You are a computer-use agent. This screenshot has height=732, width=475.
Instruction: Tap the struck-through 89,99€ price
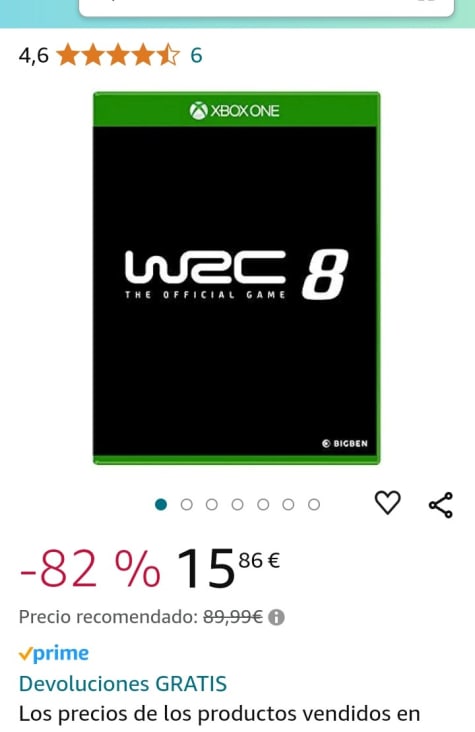click(x=233, y=617)
